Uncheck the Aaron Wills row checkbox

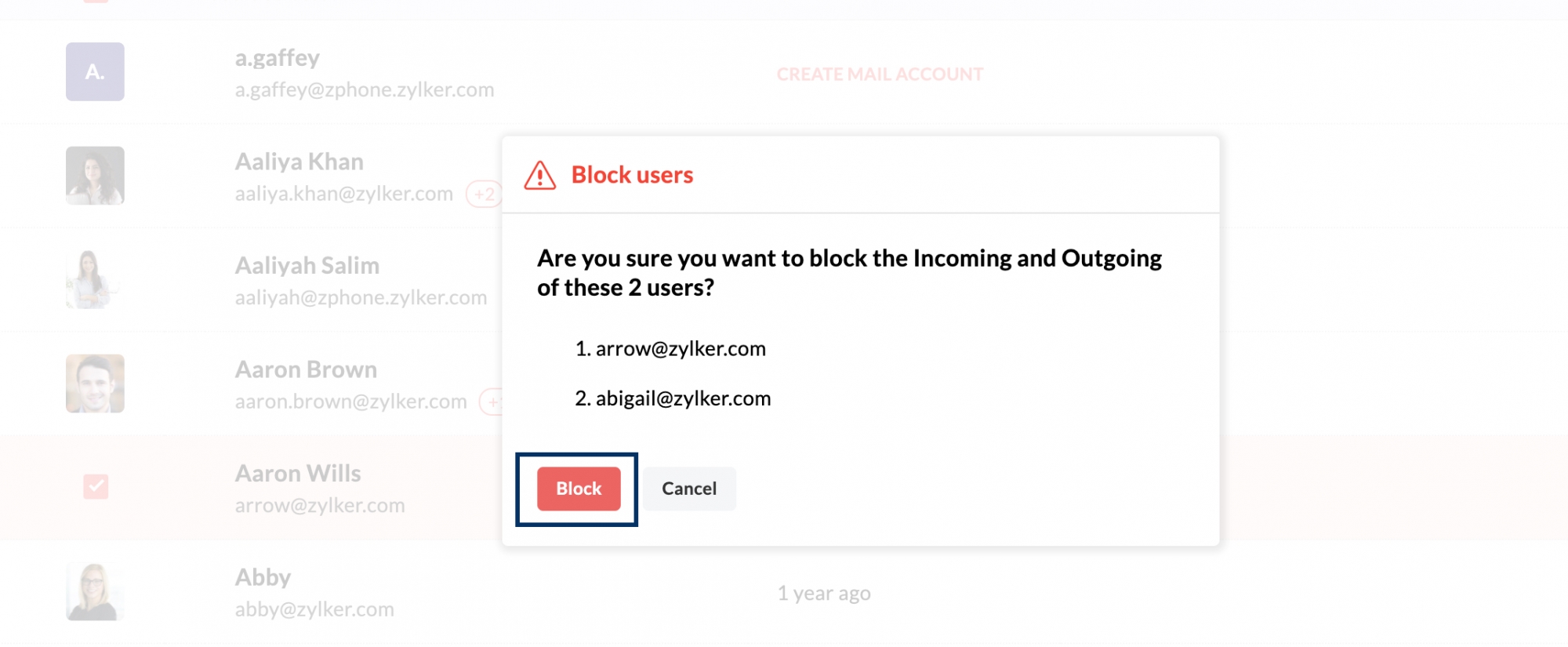[96, 486]
